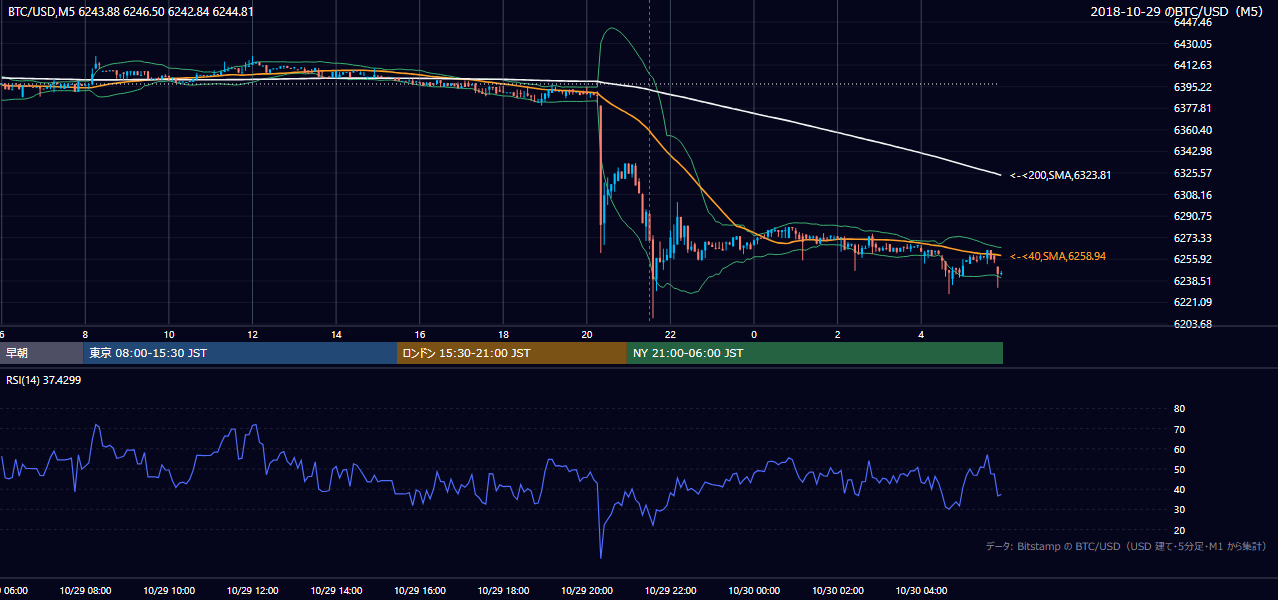Image resolution: width=1278 pixels, height=600 pixels.
Task: Click the 6221.09 price axis label
Action: tap(1193, 302)
